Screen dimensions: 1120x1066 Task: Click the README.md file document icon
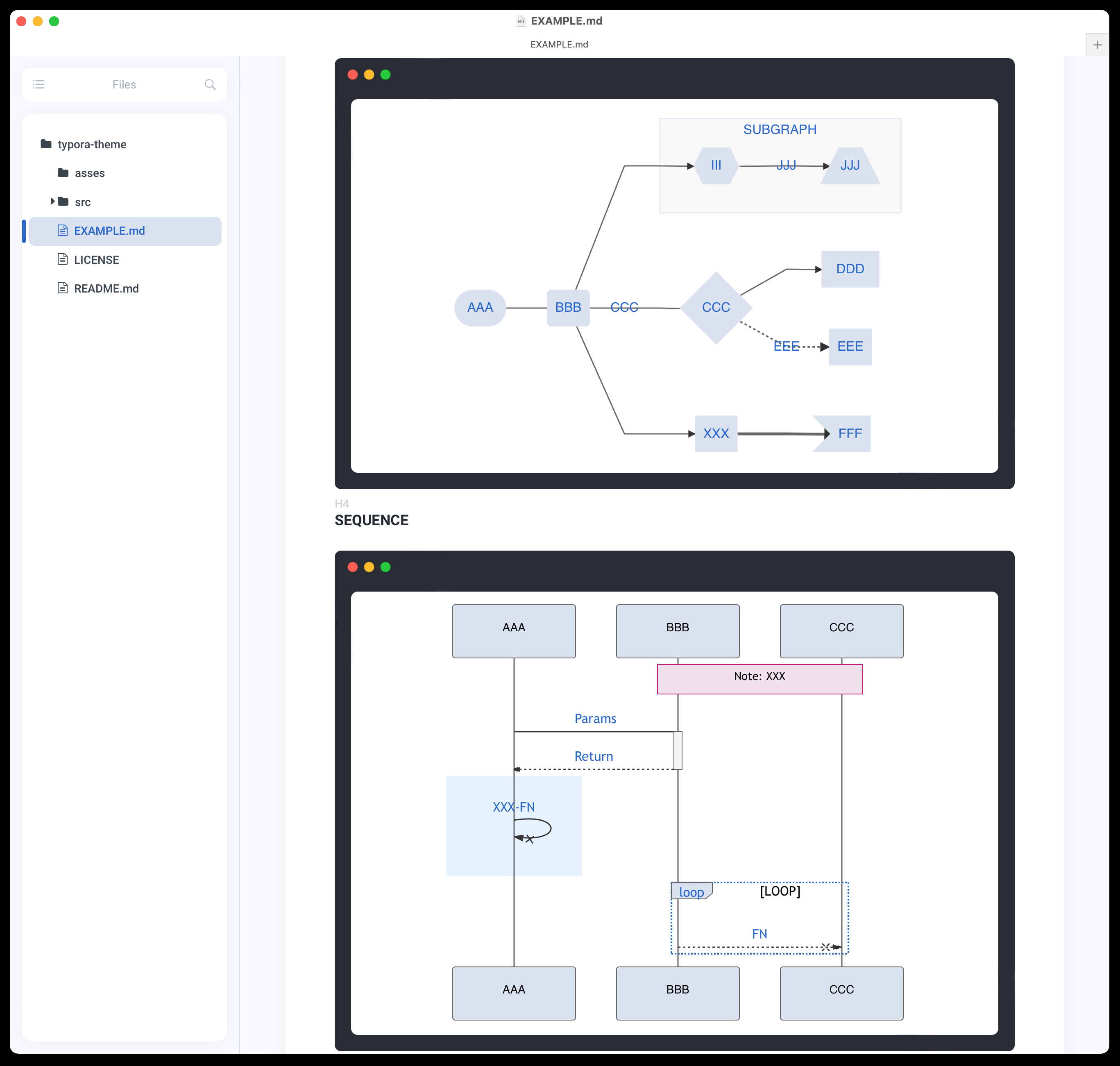(63, 288)
